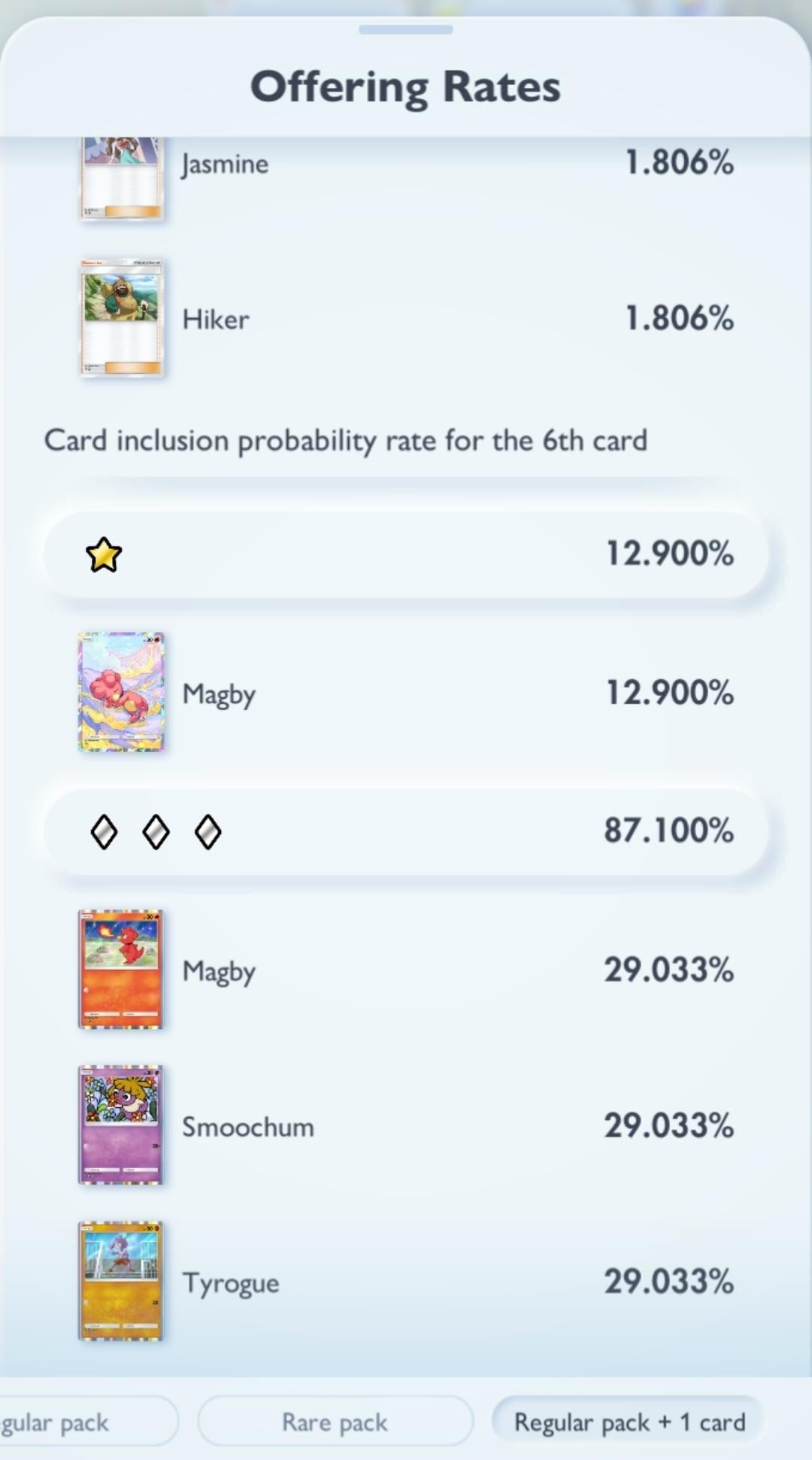This screenshot has height=1460, width=812.
Task: Tap the Offering Rates title header
Action: tap(406, 87)
